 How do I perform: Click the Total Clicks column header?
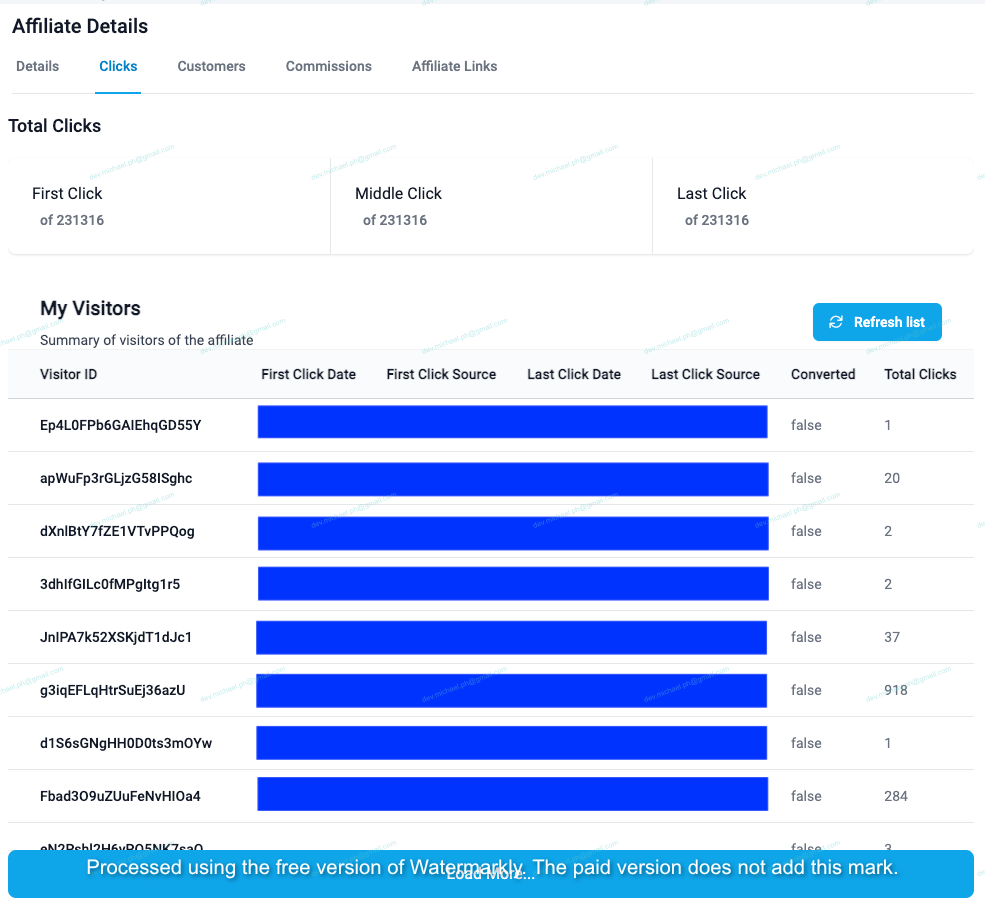pos(920,374)
